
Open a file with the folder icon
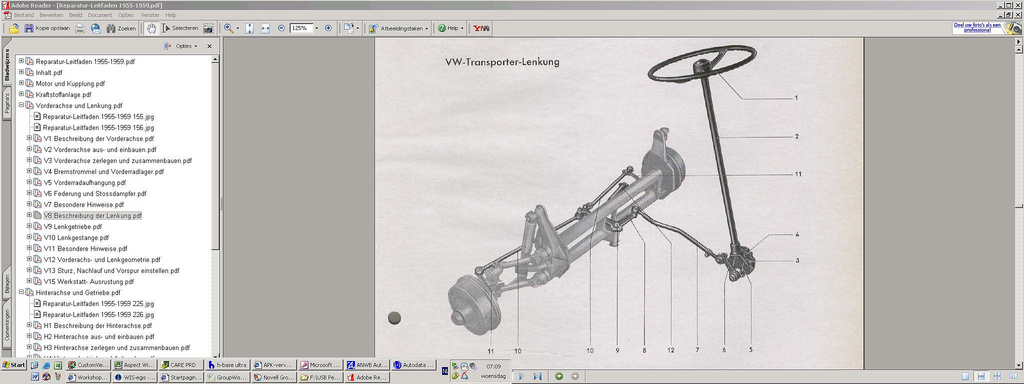14,28
